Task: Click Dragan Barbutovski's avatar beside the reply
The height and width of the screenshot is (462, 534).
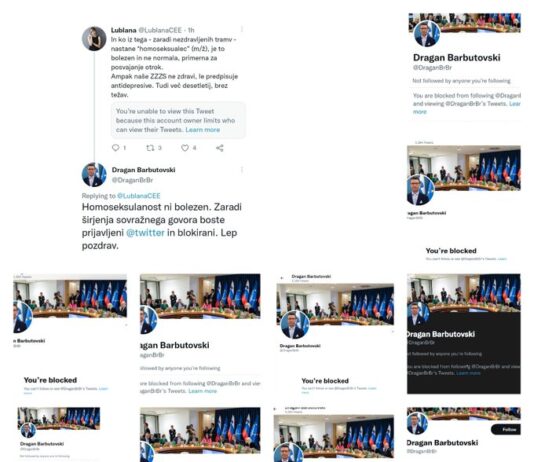Action: pyautogui.click(x=94, y=175)
